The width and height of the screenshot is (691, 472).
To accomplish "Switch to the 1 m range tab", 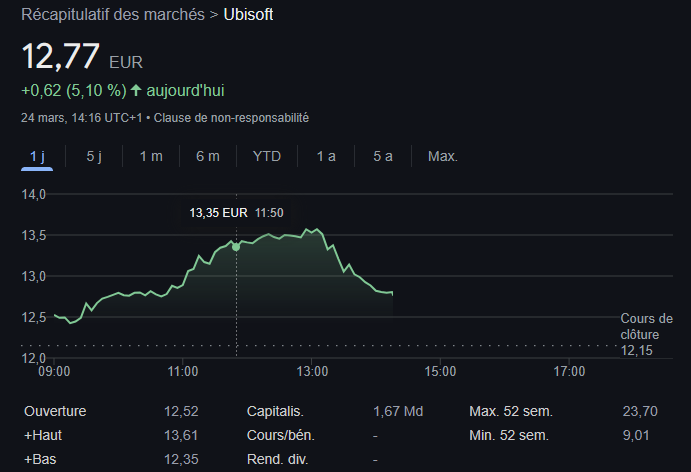I will coord(151,156).
